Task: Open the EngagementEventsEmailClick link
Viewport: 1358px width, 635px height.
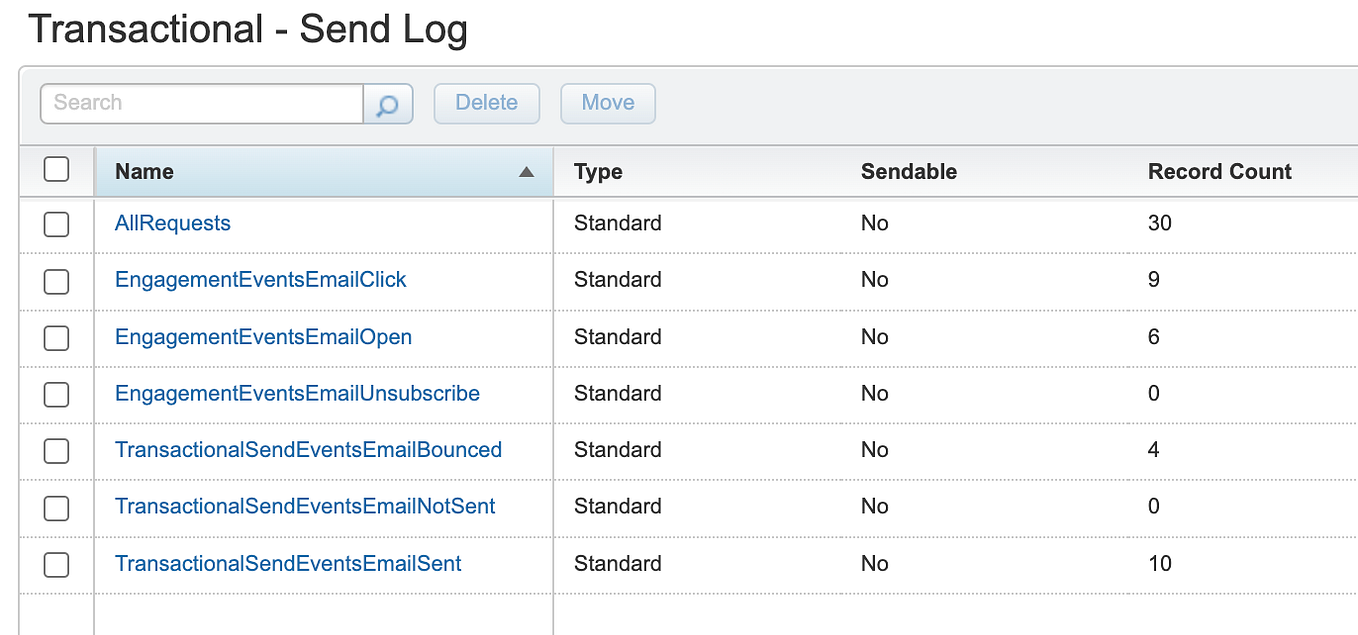Action: point(261,280)
